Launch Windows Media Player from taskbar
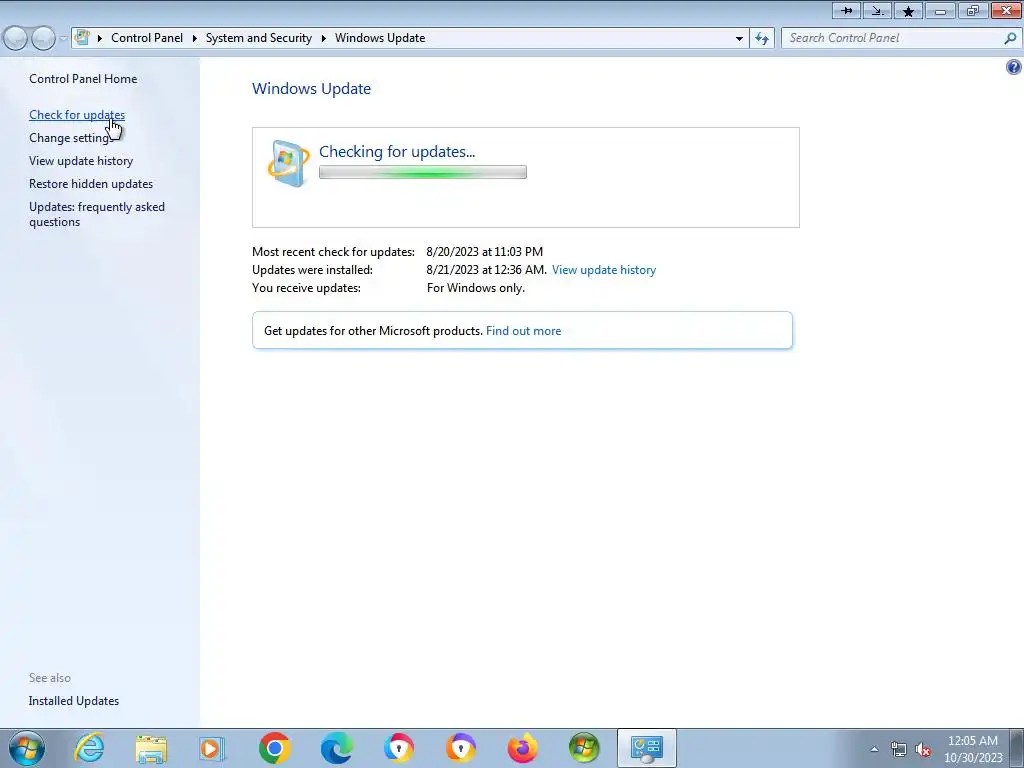1024x768 pixels. tap(212, 748)
